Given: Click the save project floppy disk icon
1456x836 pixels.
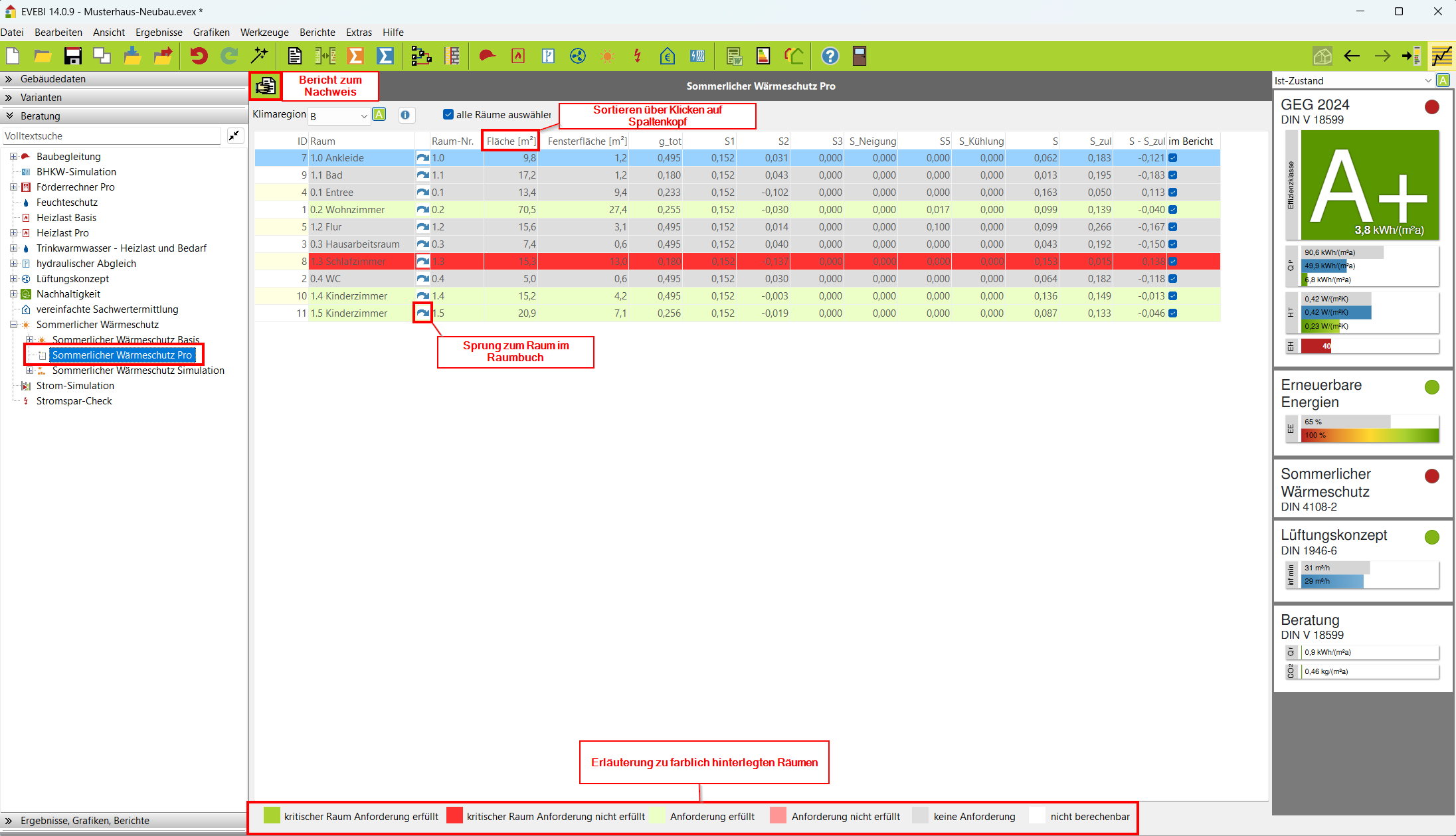Looking at the screenshot, I should click(x=72, y=56).
